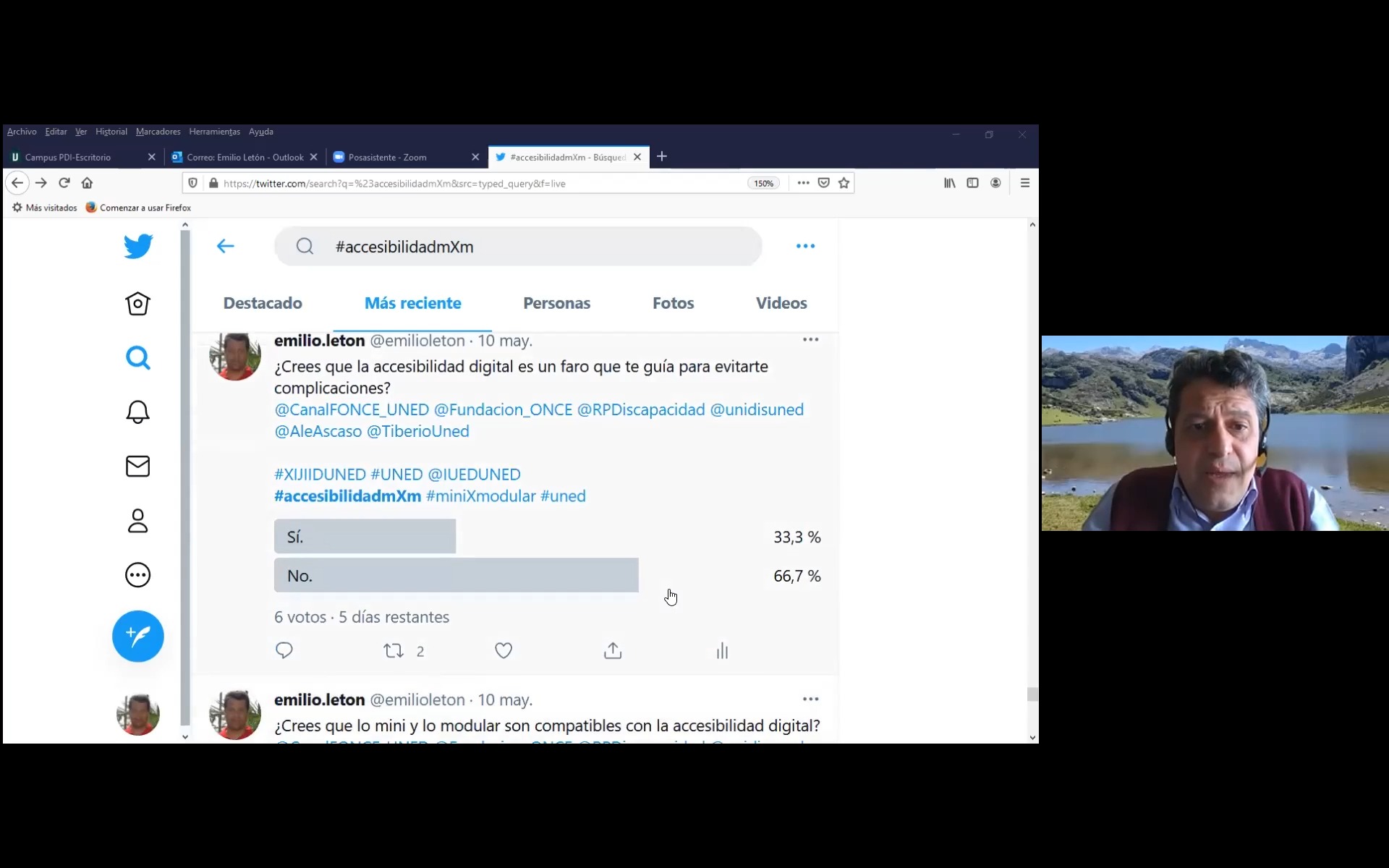Screen dimensions: 1389x868
Task: Reply to the faro poll tweet
Action: click(x=284, y=650)
